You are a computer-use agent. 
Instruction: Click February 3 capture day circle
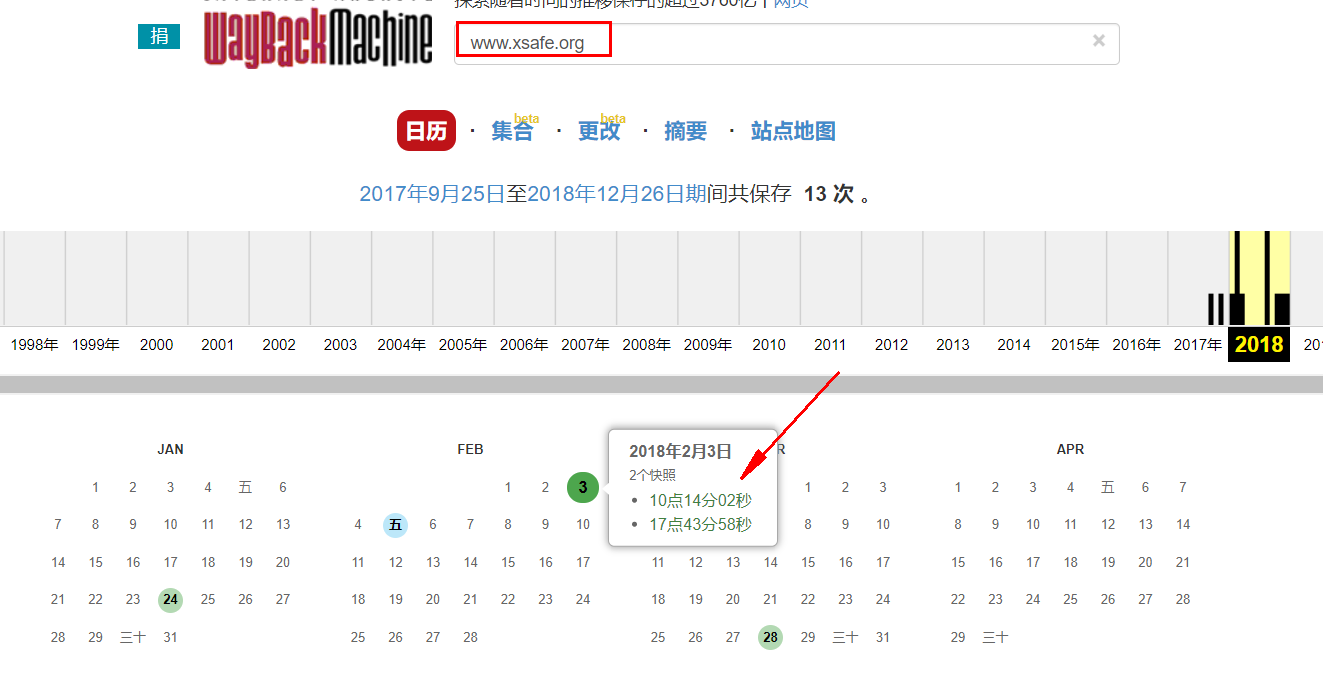[x=583, y=488]
